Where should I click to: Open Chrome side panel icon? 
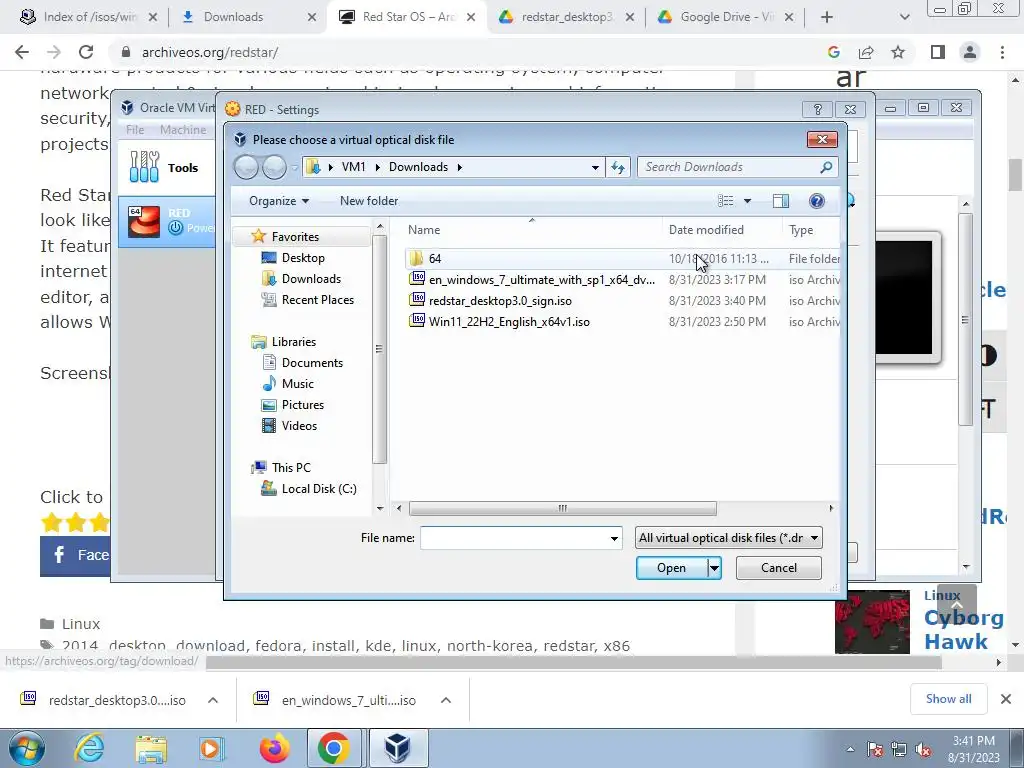938,52
